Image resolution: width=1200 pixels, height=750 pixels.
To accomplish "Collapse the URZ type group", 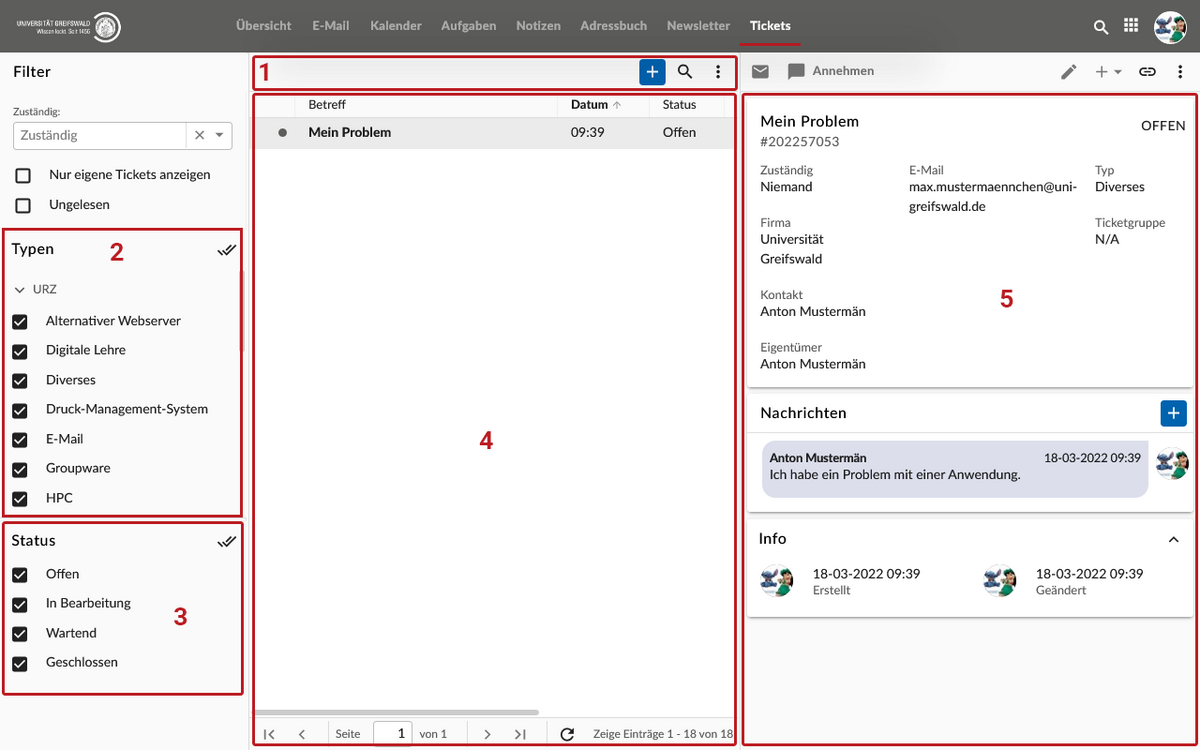I will point(20,290).
